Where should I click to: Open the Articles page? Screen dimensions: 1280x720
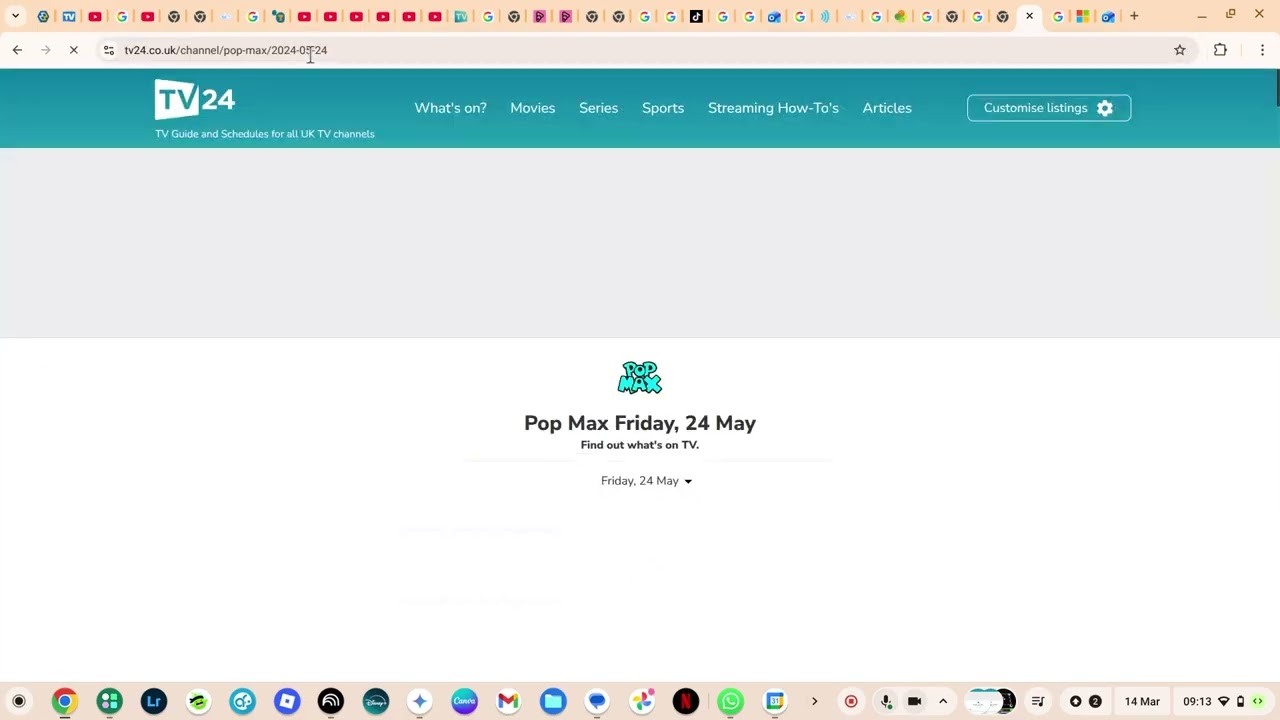coord(887,108)
